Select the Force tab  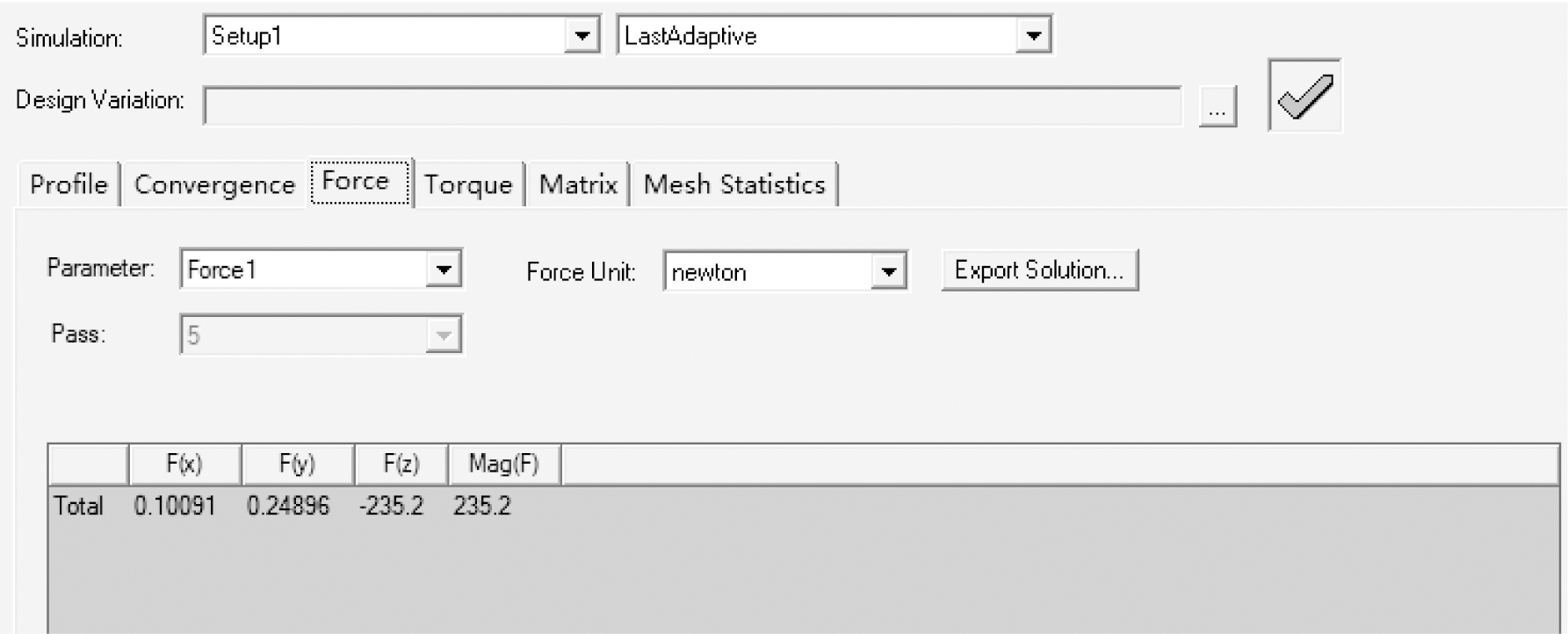[356, 182]
